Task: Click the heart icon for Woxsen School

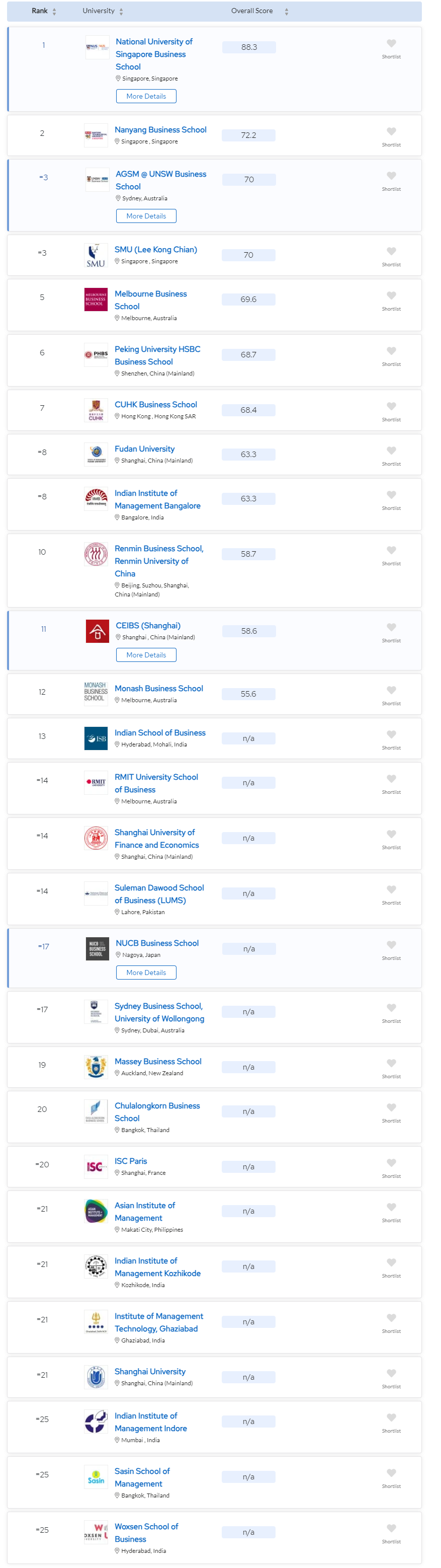Action: (391, 1528)
